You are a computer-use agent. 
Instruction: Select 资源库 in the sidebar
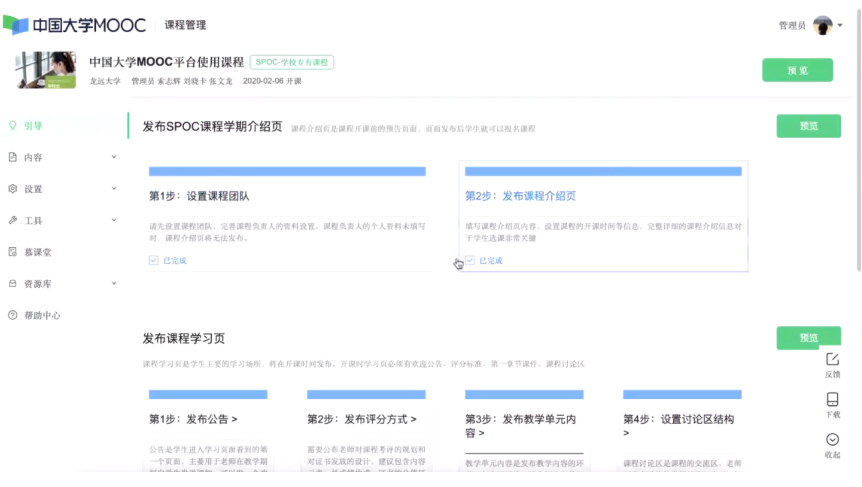point(37,284)
